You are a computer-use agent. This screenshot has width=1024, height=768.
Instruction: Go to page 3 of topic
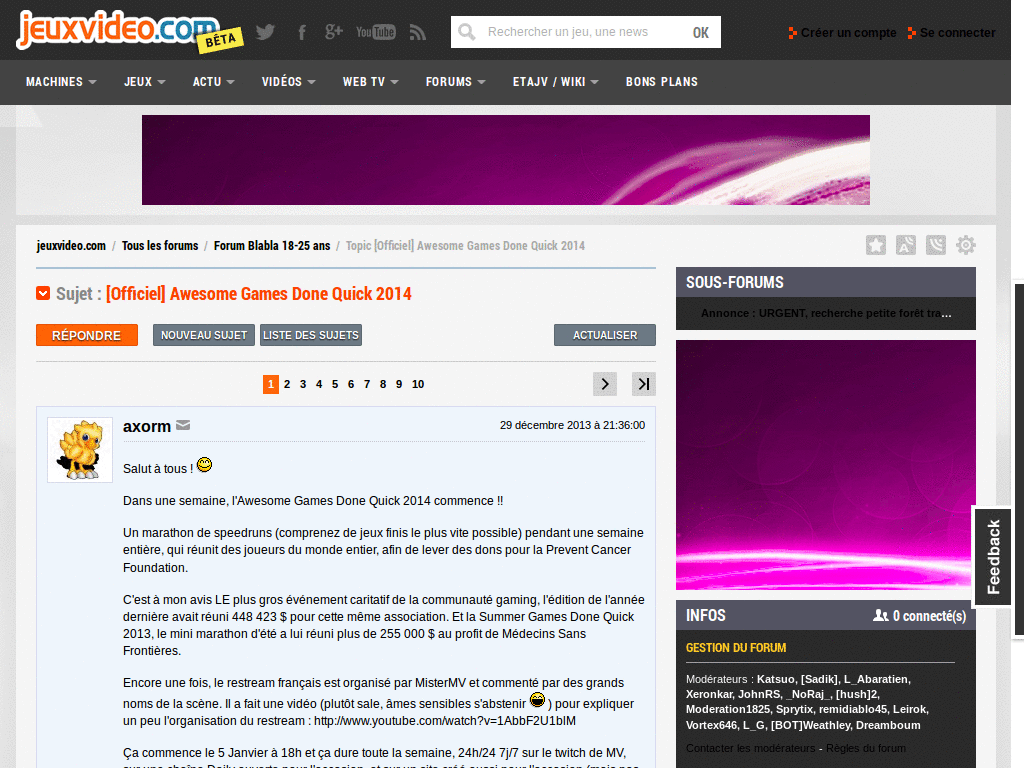click(303, 384)
